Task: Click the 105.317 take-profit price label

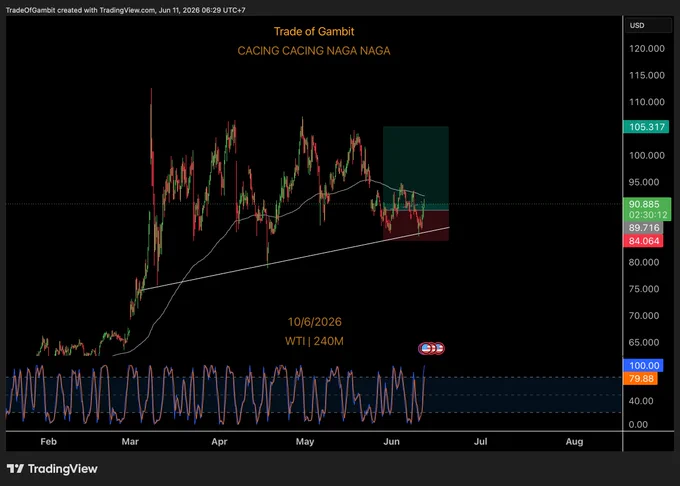Action: (646, 127)
